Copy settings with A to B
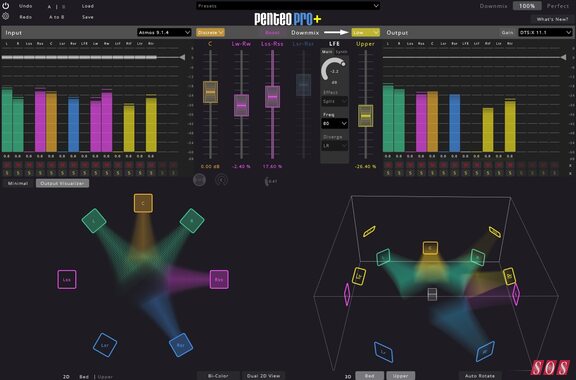Viewport: 576px width, 380px height. [x=57, y=17]
